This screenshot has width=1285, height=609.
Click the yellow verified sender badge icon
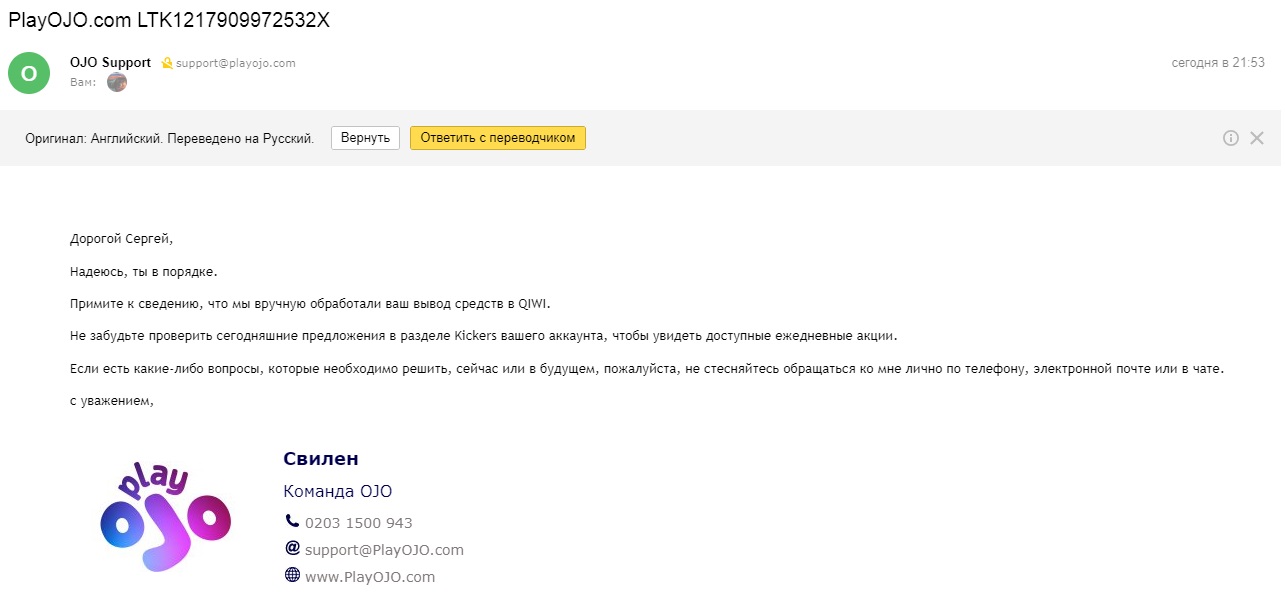click(x=167, y=63)
